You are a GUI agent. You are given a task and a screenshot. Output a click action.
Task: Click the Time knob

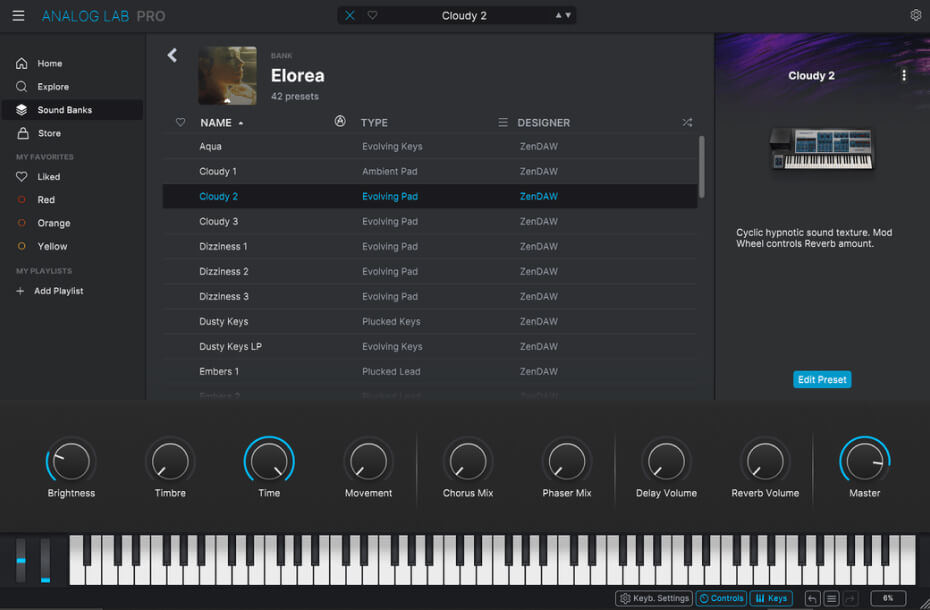coord(269,461)
